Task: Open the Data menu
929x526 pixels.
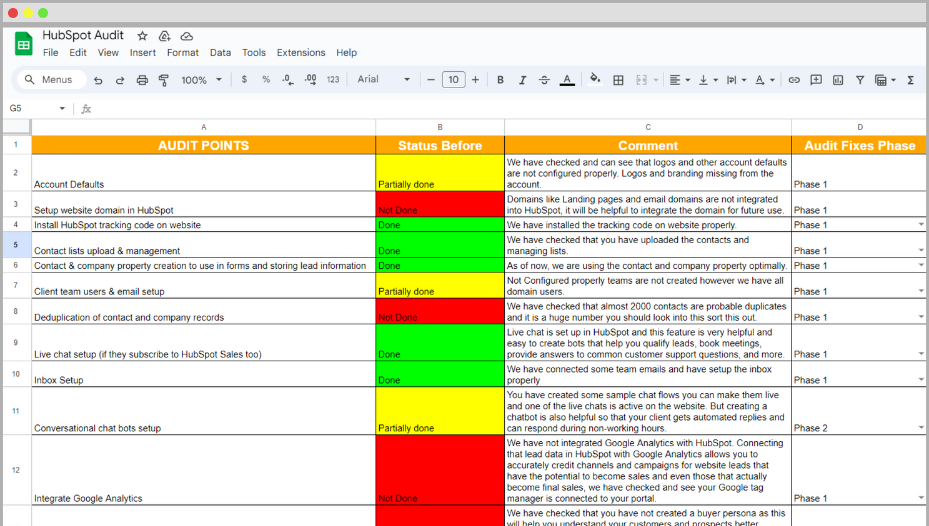Action: (x=220, y=53)
